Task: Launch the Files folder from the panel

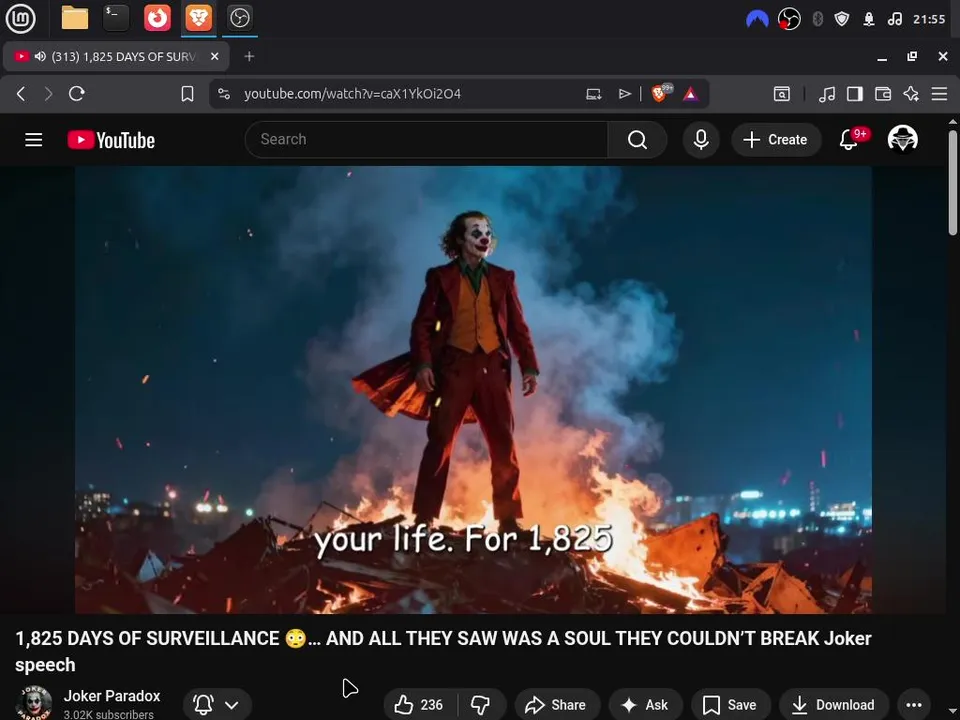Action: coord(75,18)
